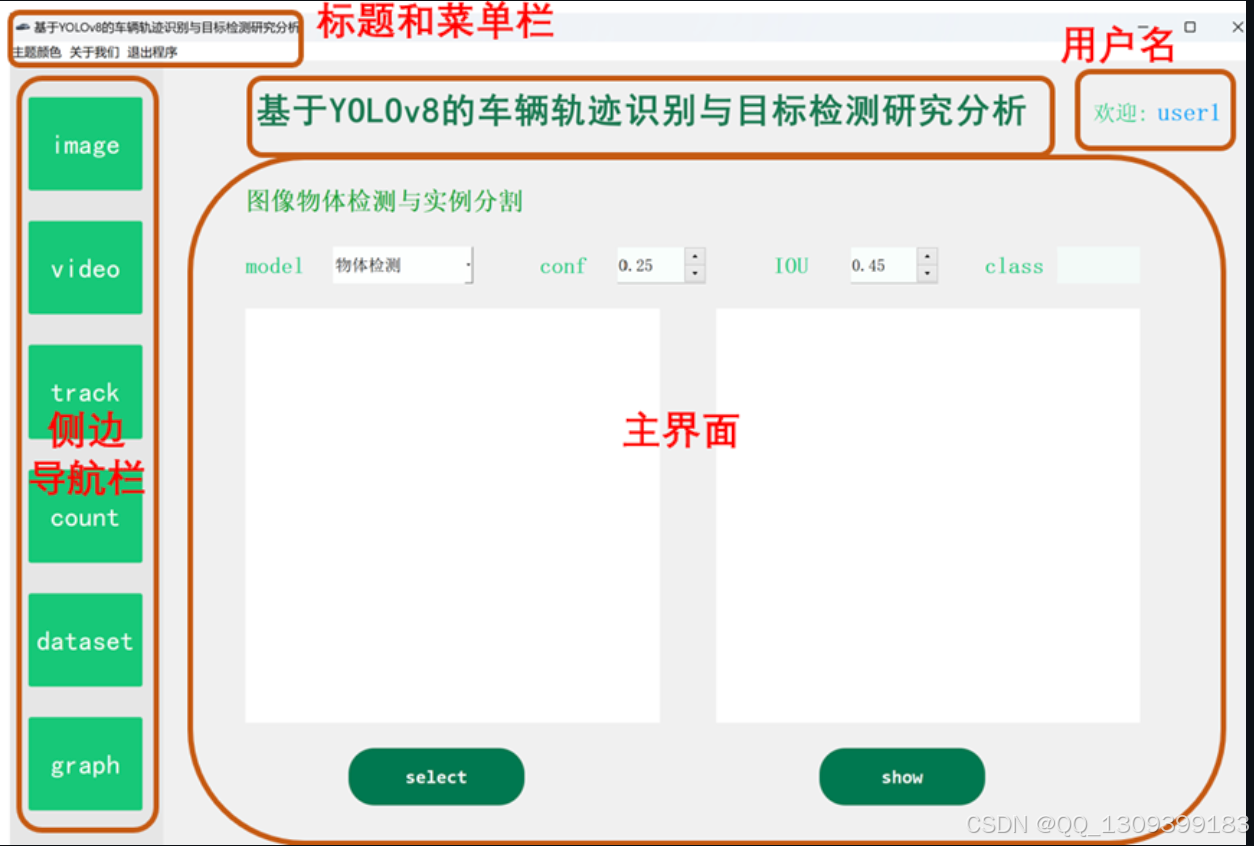1254x846 pixels.
Task: Expand the model dropdown showing 物体检测
Action: point(403,265)
